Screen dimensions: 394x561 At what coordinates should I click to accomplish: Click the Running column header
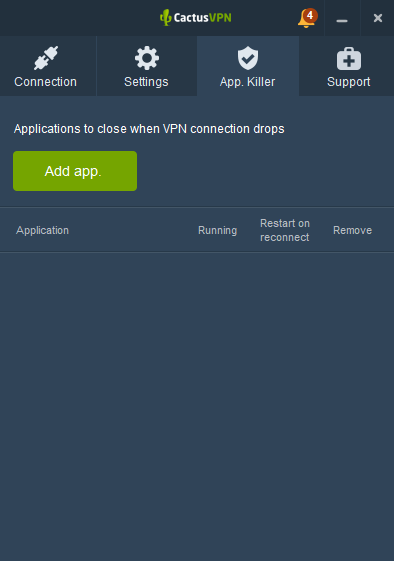218,230
